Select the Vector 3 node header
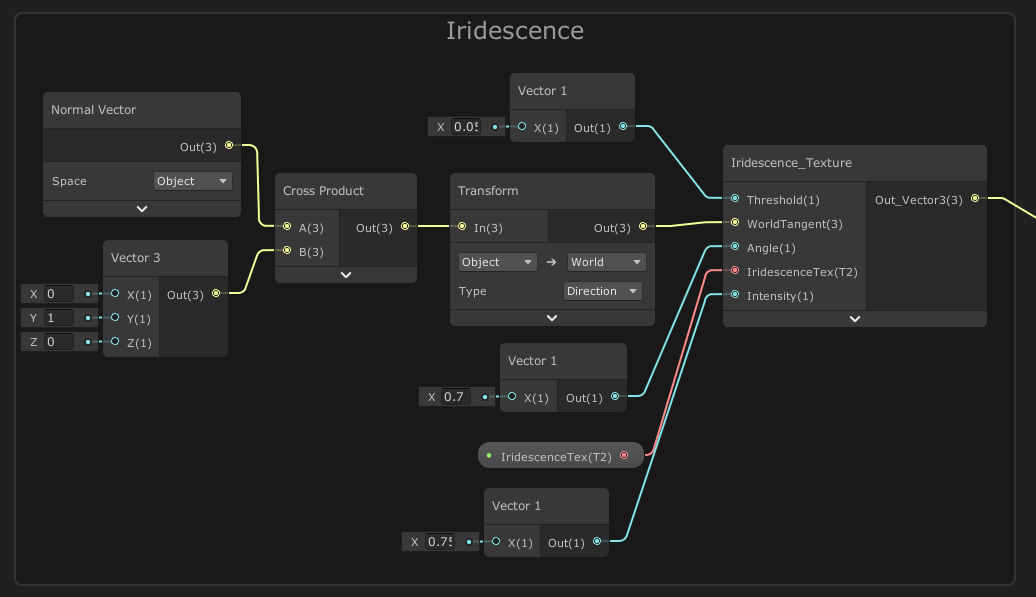1036x597 pixels. pos(165,258)
